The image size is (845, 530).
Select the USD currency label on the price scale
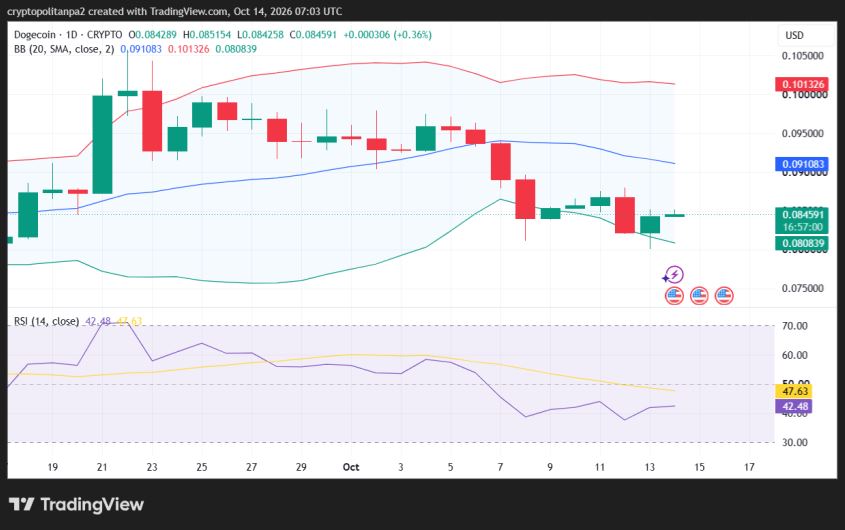click(794, 36)
